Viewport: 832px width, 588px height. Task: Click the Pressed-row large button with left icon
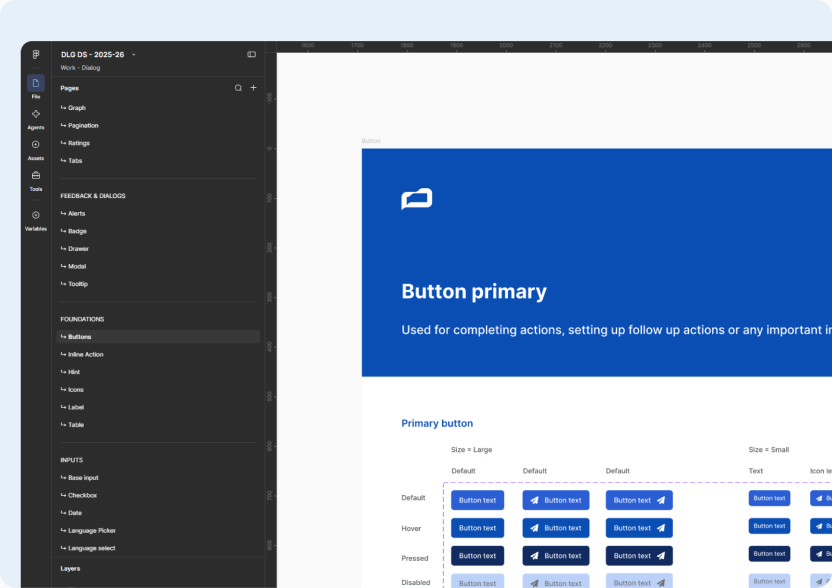[x=556, y=556]
